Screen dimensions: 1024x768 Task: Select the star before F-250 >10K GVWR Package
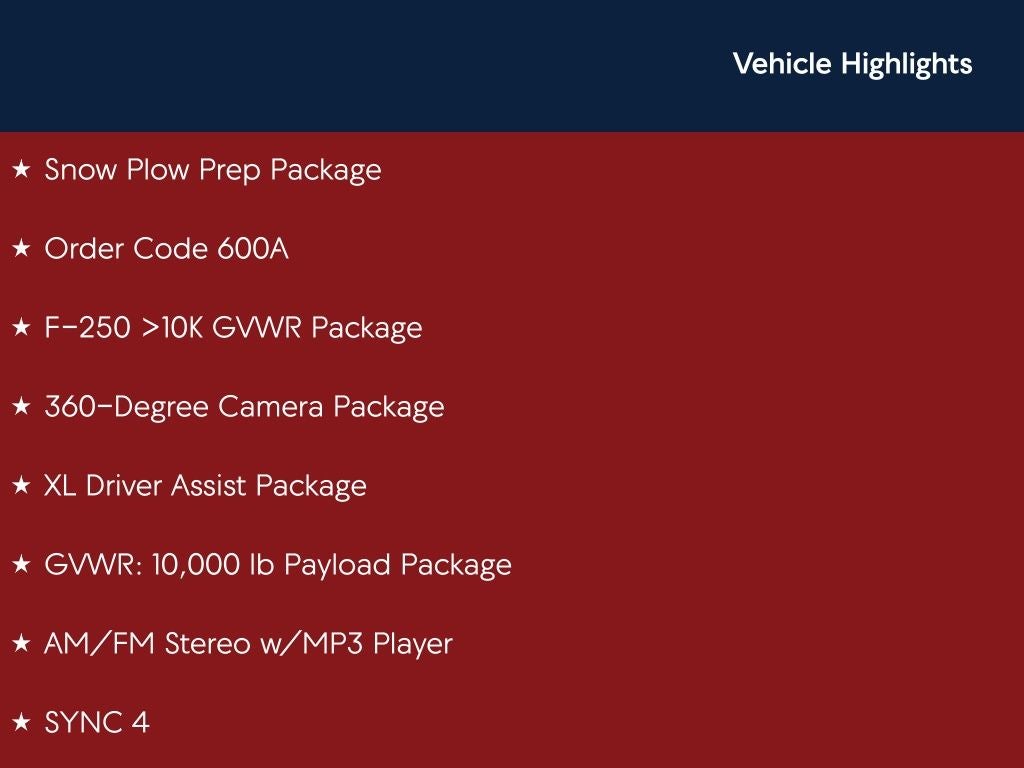(x=21, y=328)
